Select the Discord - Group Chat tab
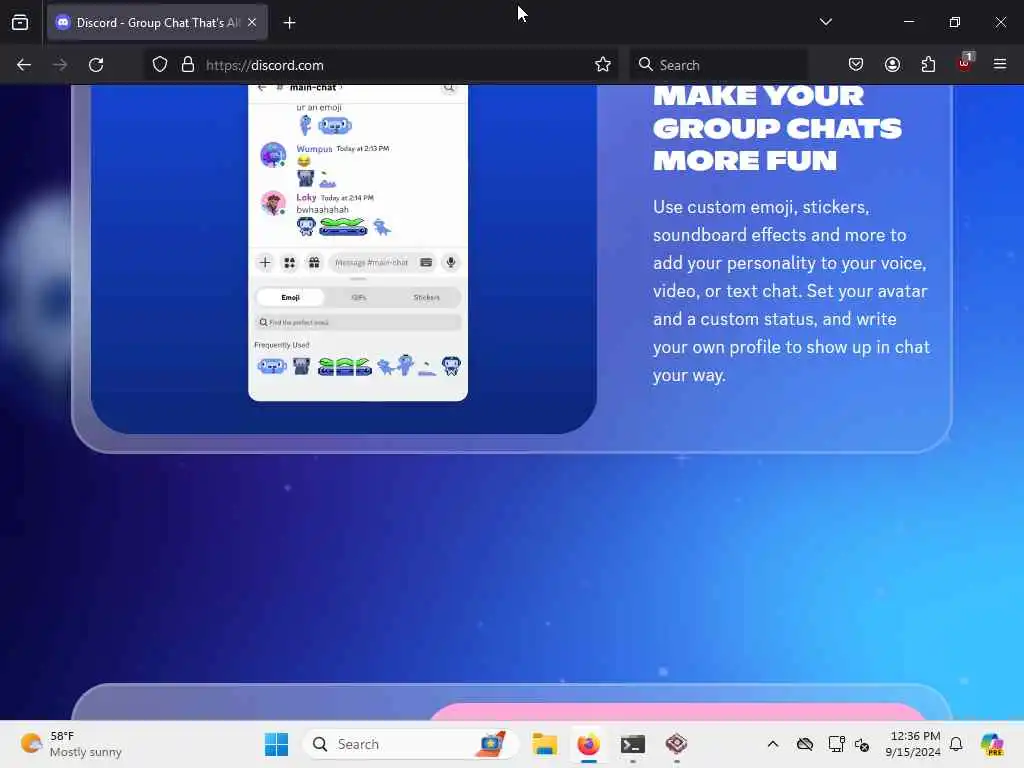1024x768 pixels. tap(157, 23)
